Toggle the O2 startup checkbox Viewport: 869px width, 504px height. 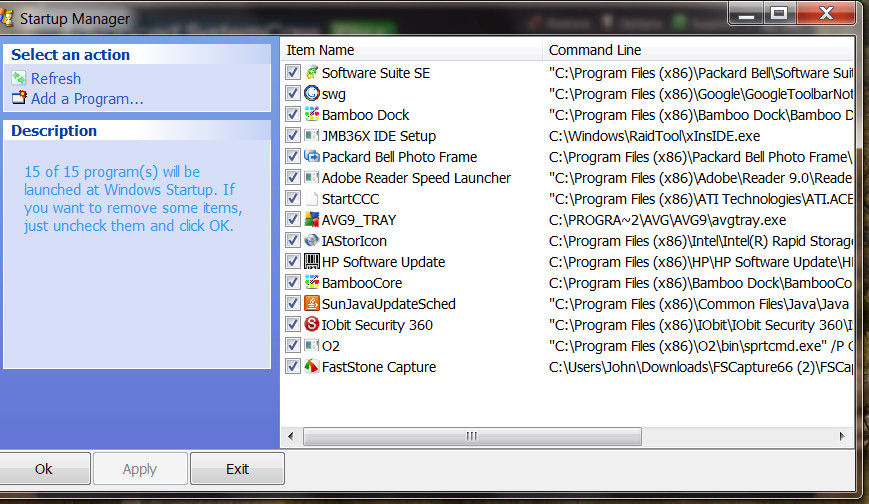coord(293,345)
